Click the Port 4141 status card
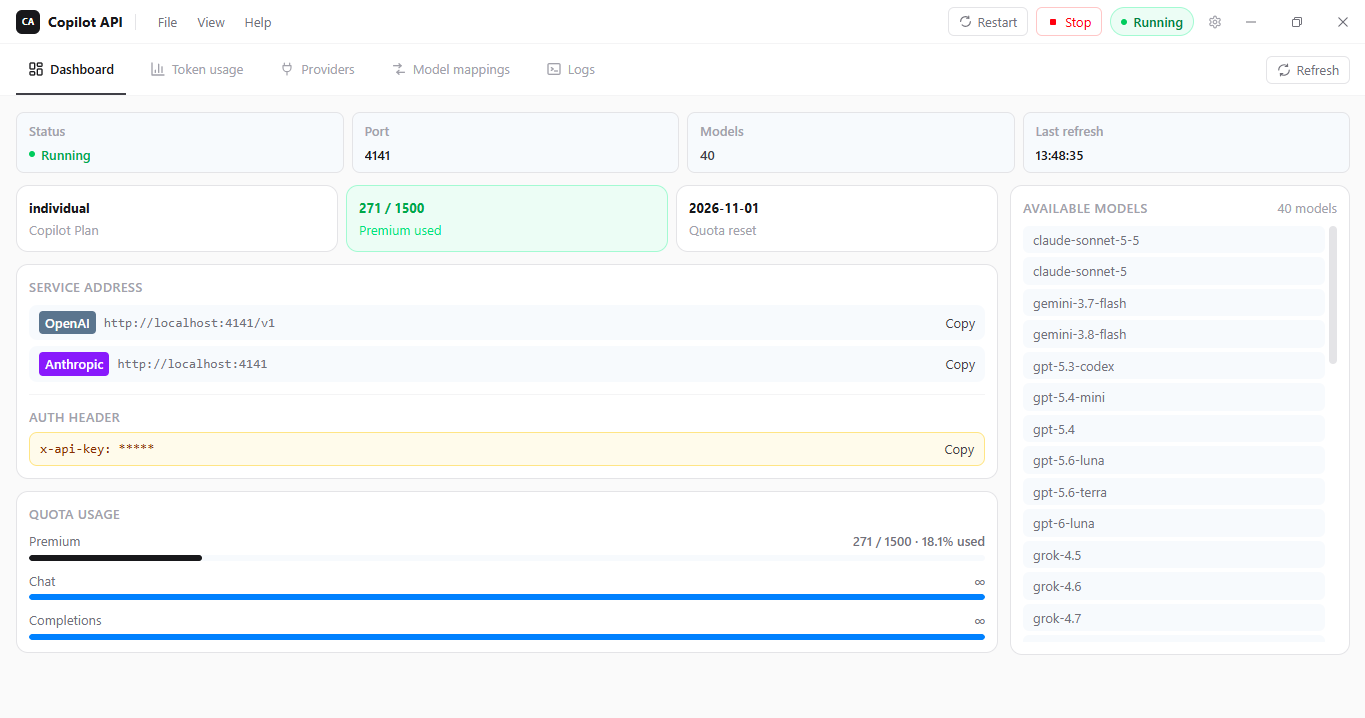1365x718 pixels. coord(515,143)
